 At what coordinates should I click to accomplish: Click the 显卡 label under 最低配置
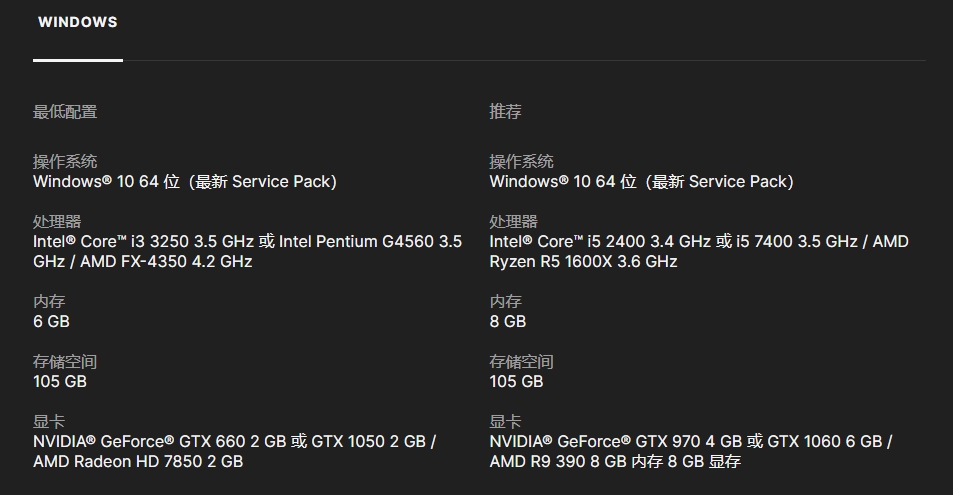click(x=49, y=421)
